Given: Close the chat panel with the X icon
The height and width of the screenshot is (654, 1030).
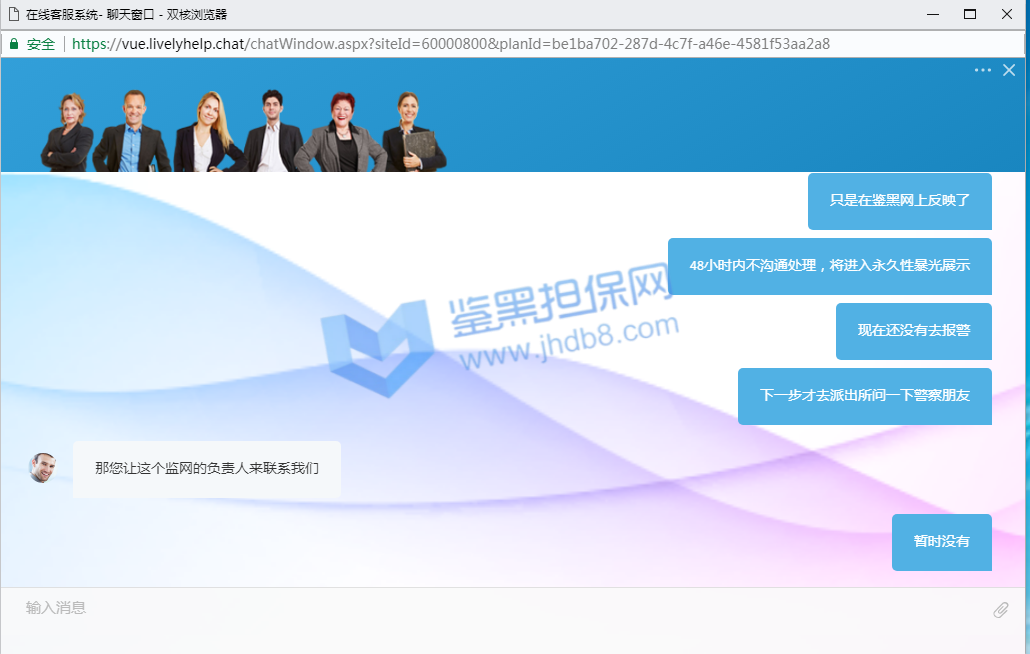Looking at the screenshot, I should click(x=1009, y=70).
